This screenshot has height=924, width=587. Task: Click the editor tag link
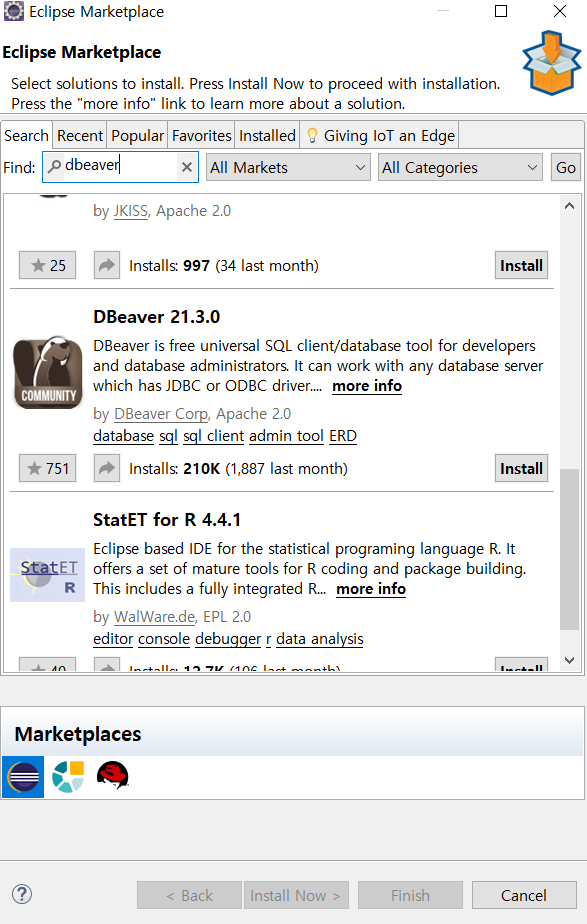[113, 639]
